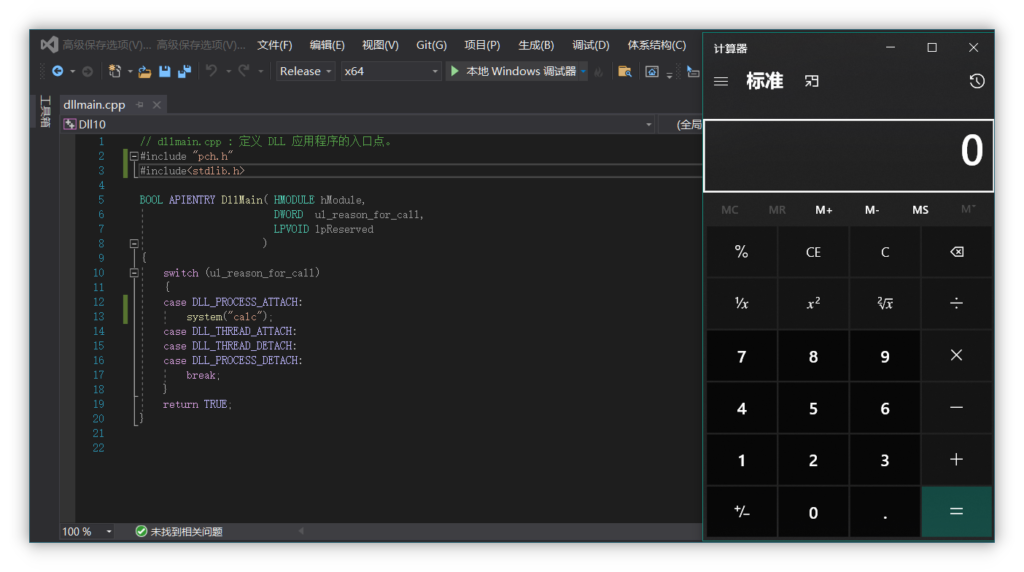Click the calculator M- memory button
The height and width of the screenshot is (572, 1024).
(x=872, y=210)
